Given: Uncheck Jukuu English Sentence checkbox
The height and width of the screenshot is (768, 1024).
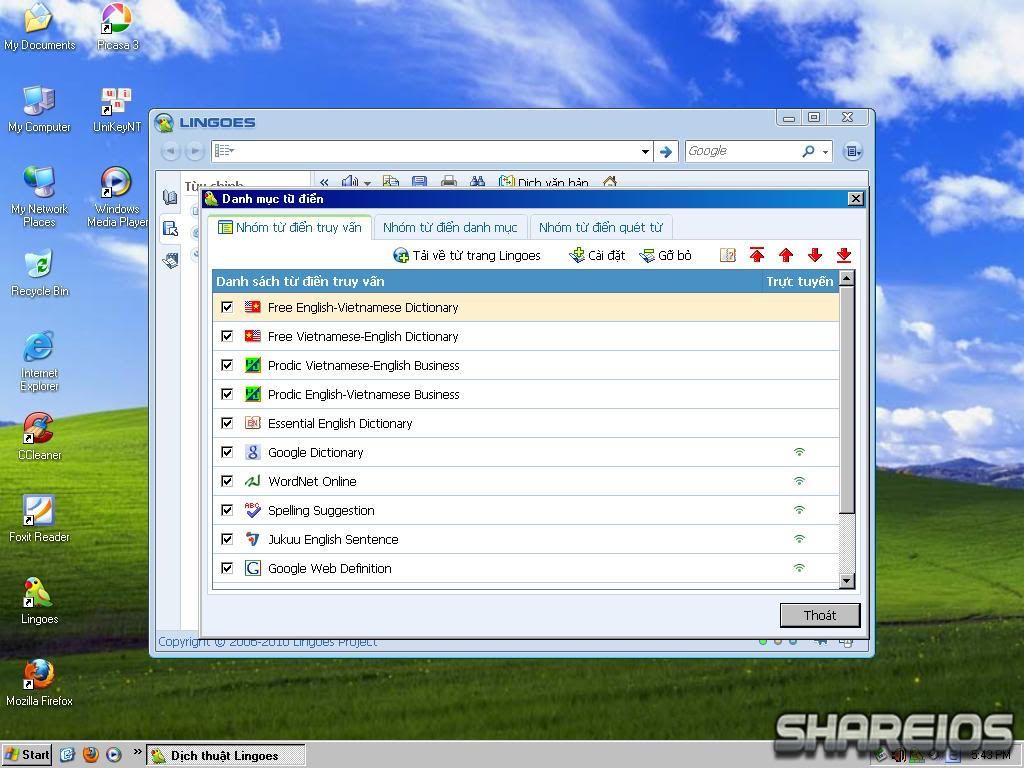Looking at the screenshot, I should [227, 539].
